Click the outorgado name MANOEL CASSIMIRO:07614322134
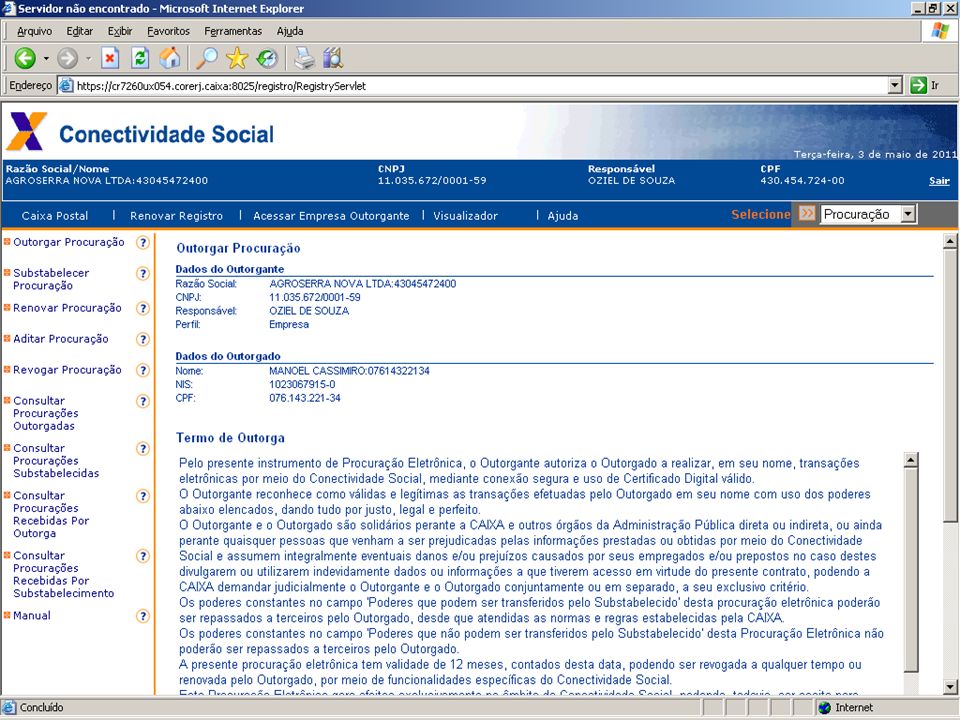Image resolution: width=960 pixels, height=720 pixels. [350, 371]
